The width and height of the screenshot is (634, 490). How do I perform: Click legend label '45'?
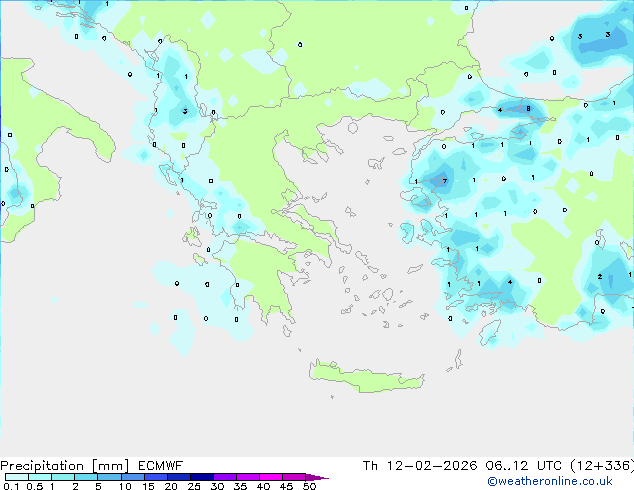click(286, 486)
